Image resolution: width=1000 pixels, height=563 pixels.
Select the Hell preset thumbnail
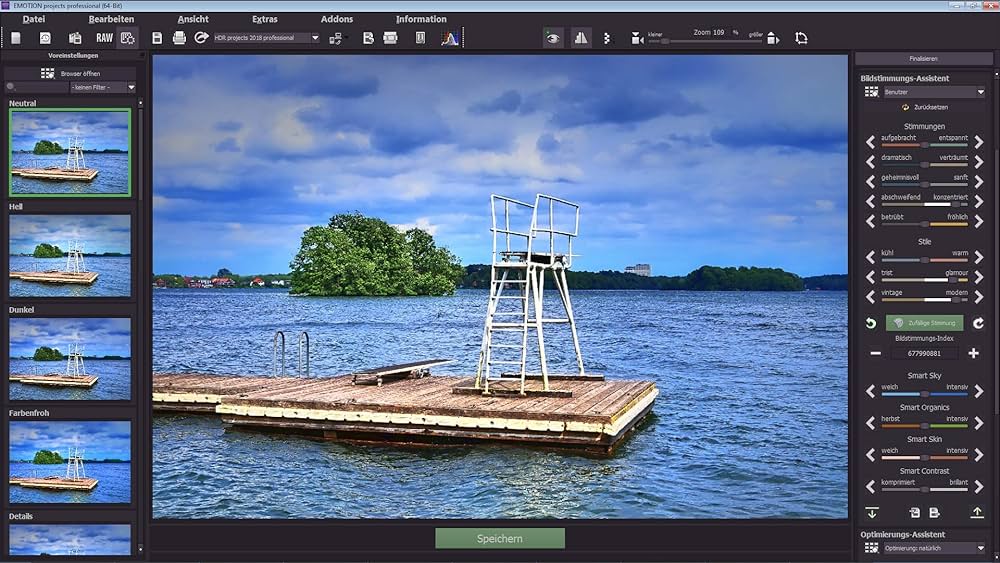pos(70,256)
